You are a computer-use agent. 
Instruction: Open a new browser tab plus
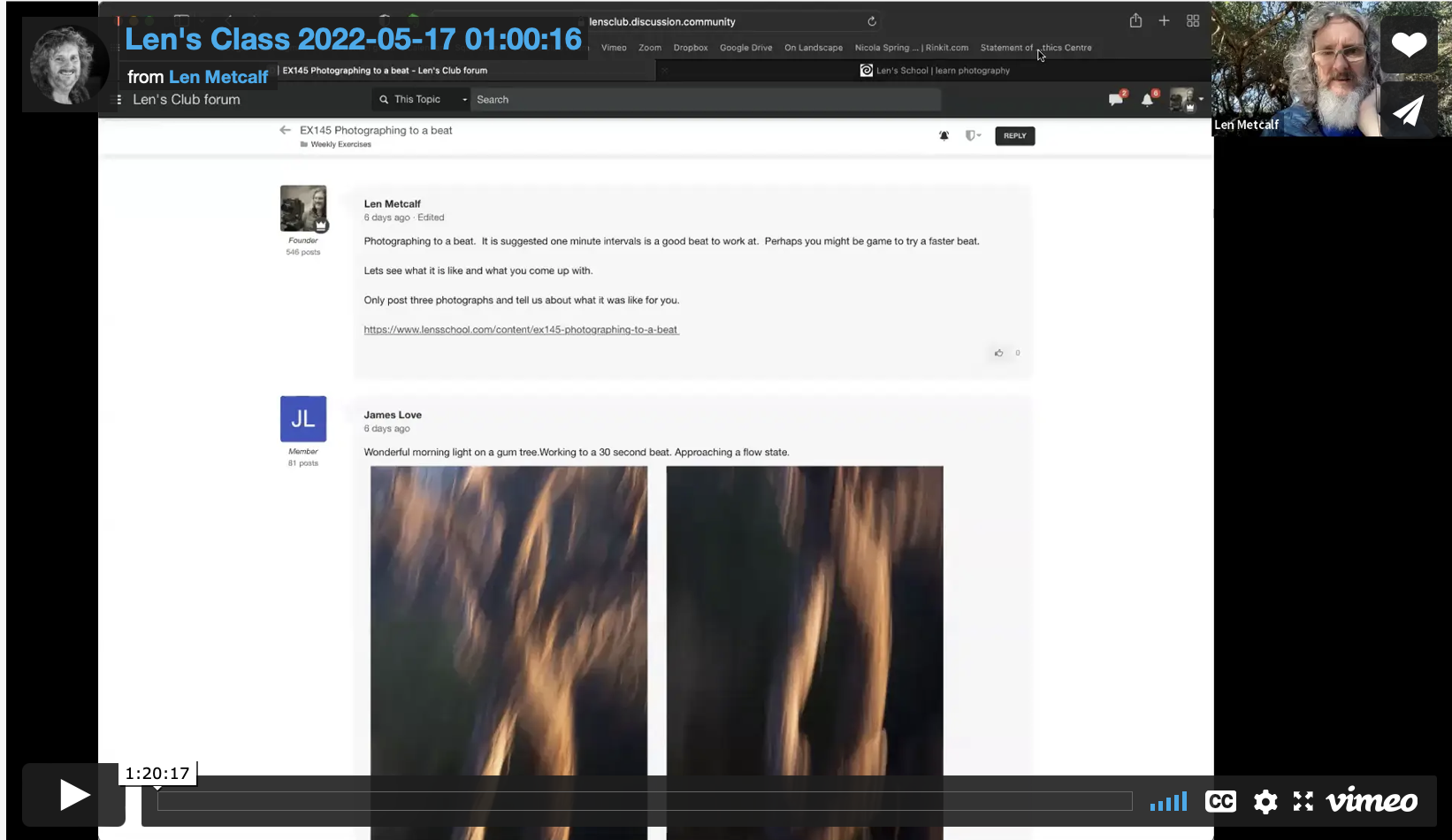(1164, 20)
